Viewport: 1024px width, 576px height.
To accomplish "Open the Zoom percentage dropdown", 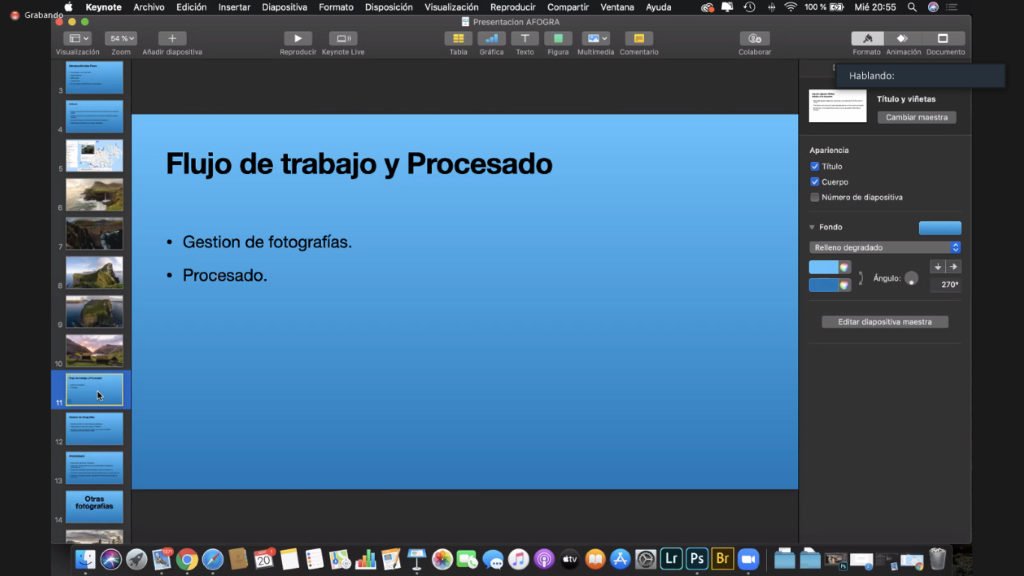I will point(121,38).
